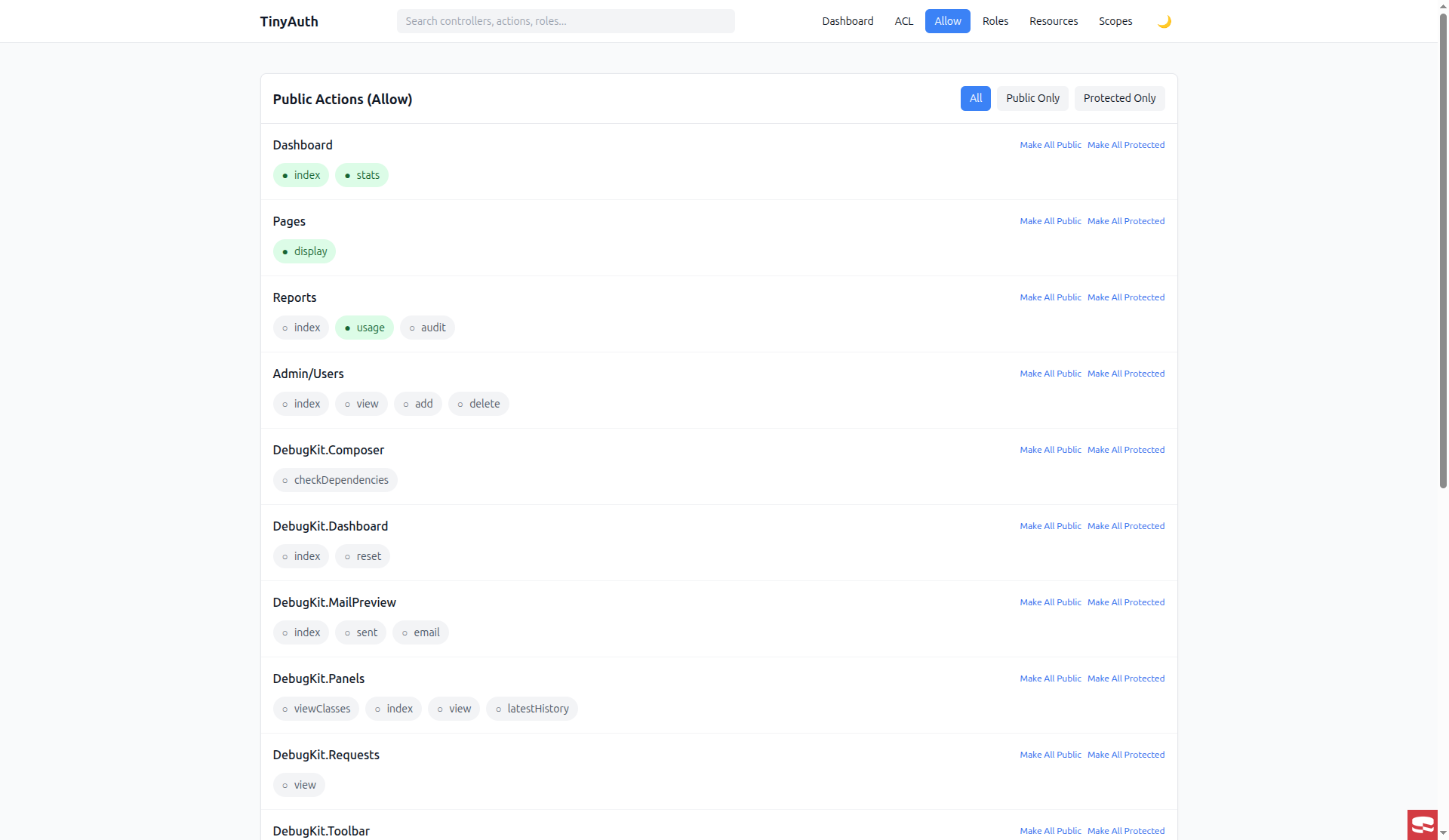Click the TinyAuth logo

coord(289,21)
